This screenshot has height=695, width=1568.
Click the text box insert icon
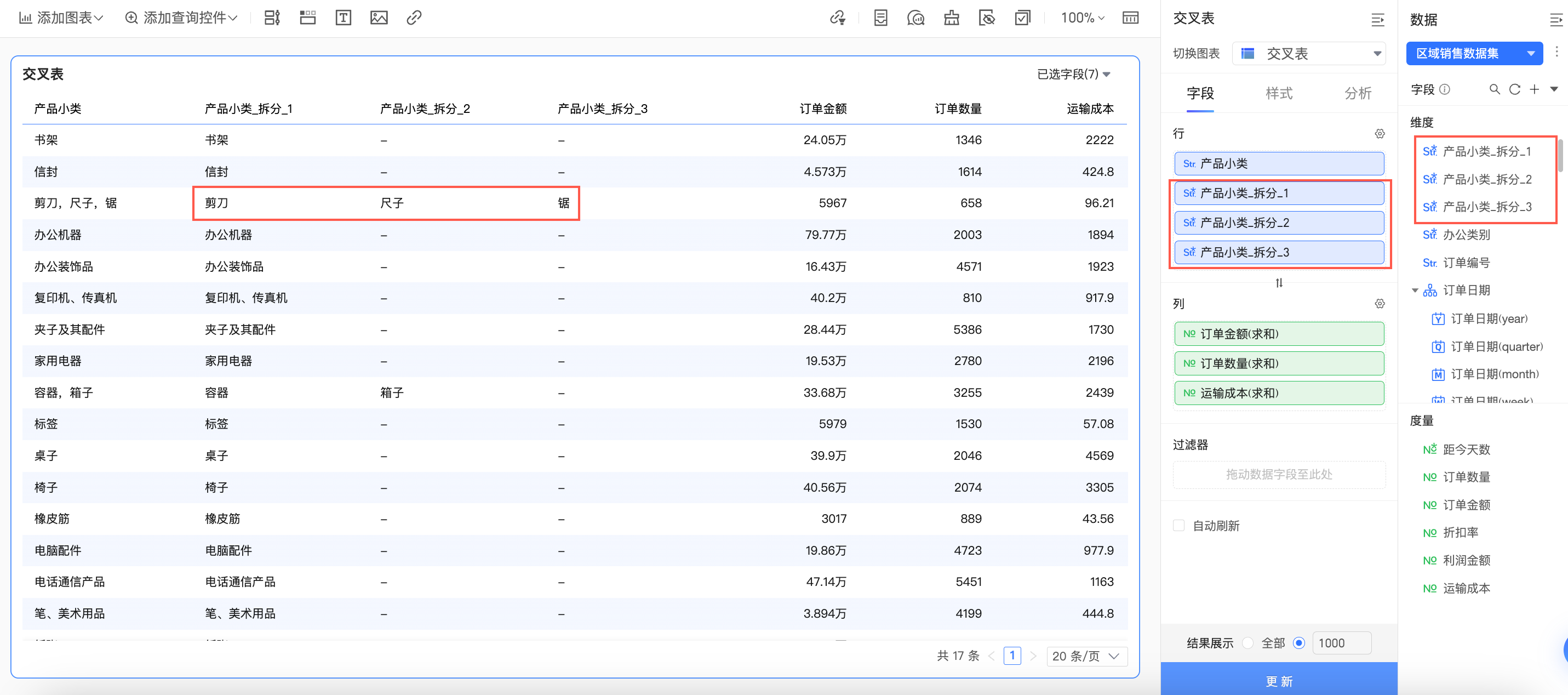click(x=344, y=18)
